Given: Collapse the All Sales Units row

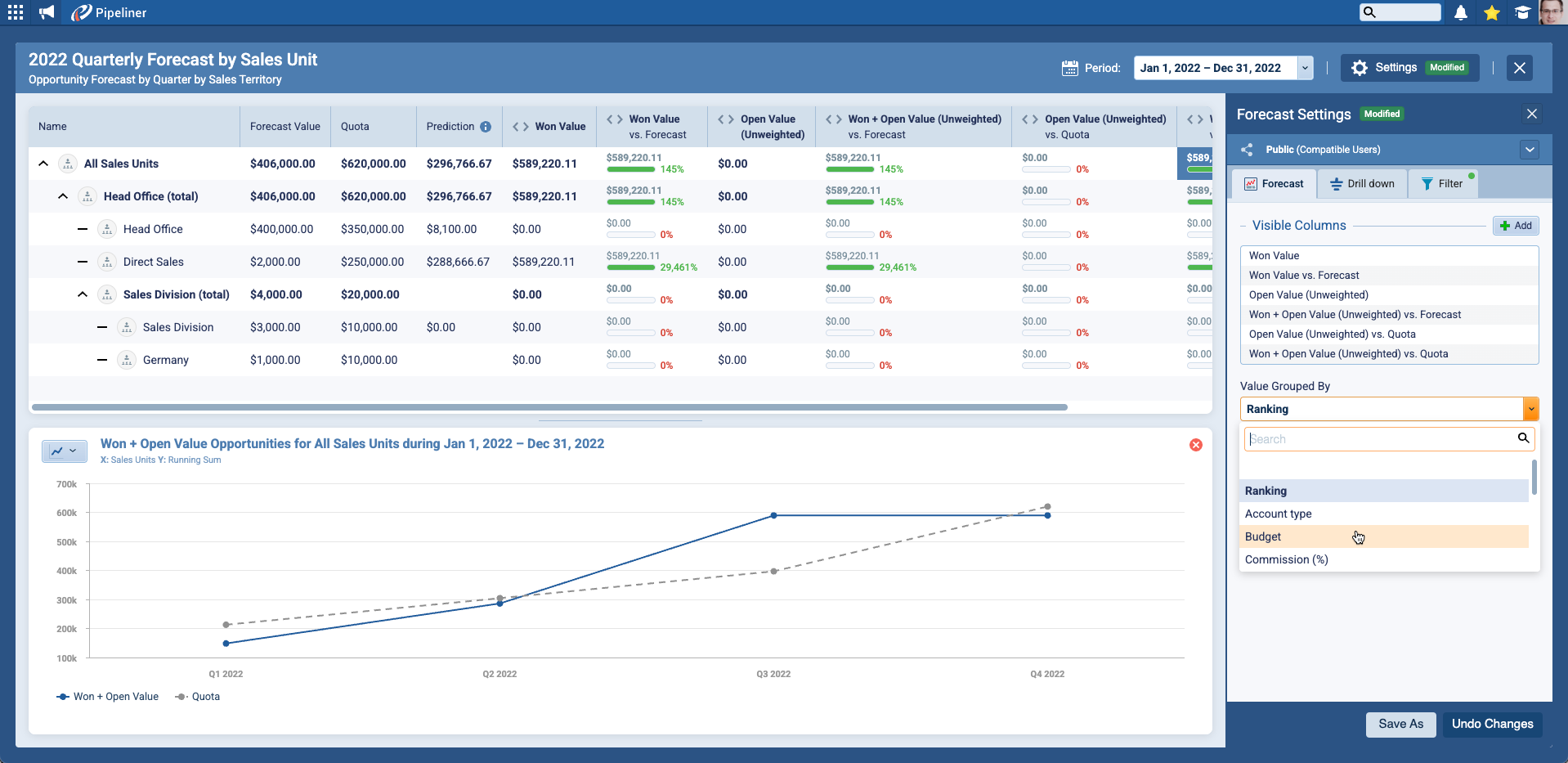Looking at the screenshot, I should click(43, 164).
